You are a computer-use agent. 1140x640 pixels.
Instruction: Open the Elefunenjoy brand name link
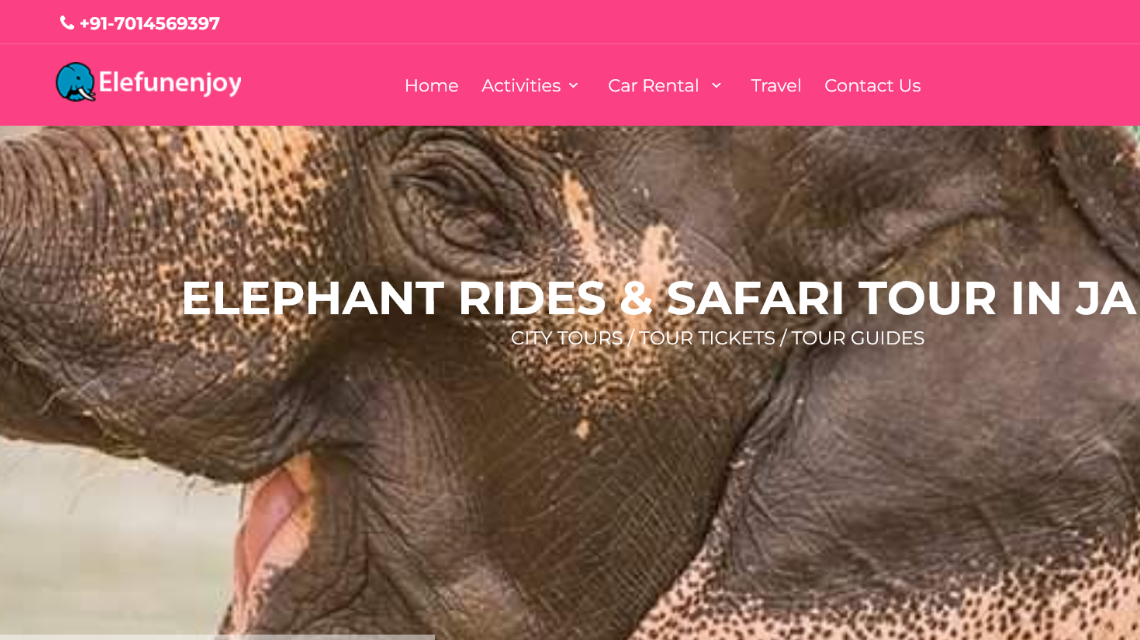(170, 83)
